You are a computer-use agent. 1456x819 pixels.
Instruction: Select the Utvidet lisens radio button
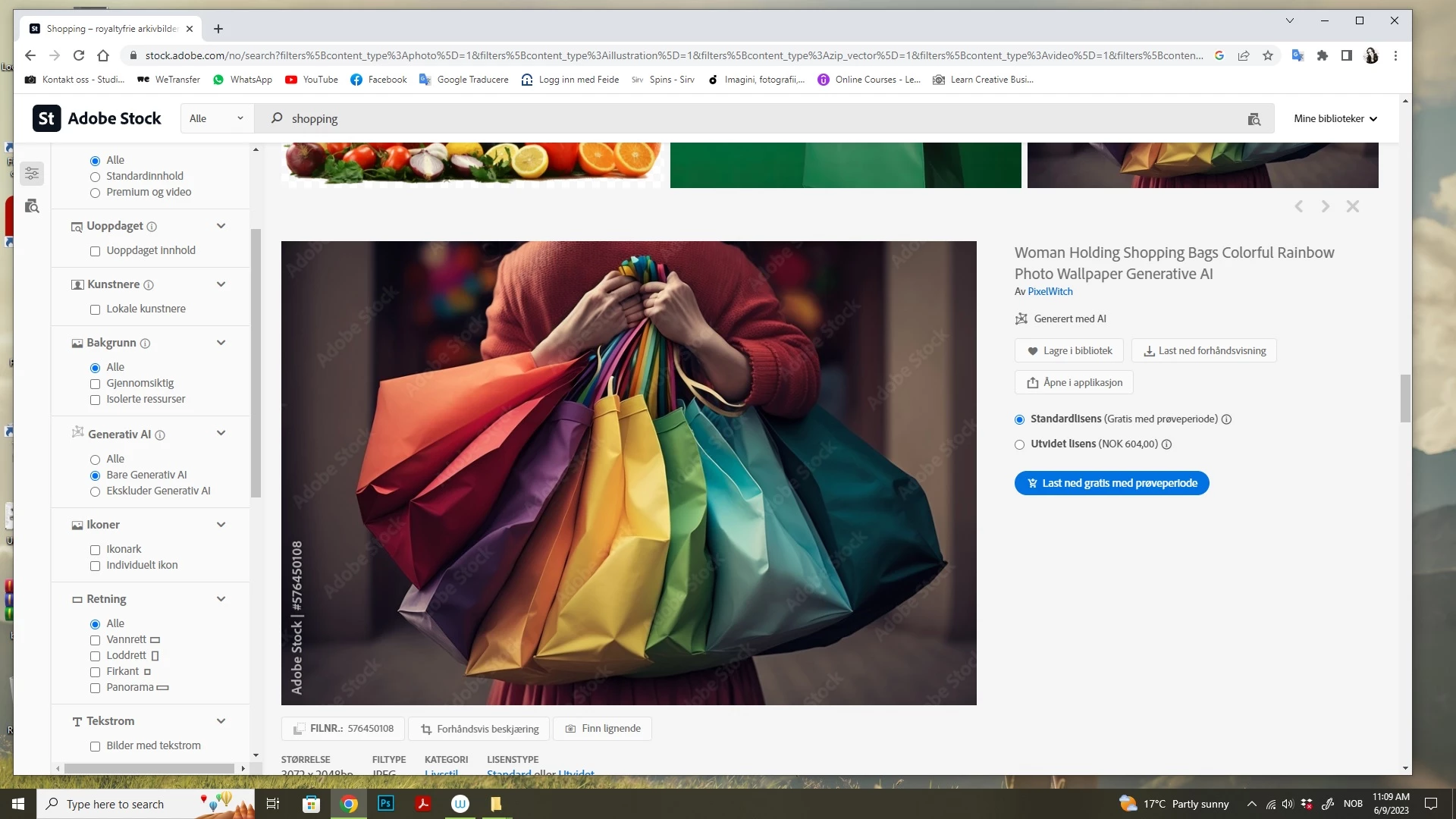click(1019, 444)
